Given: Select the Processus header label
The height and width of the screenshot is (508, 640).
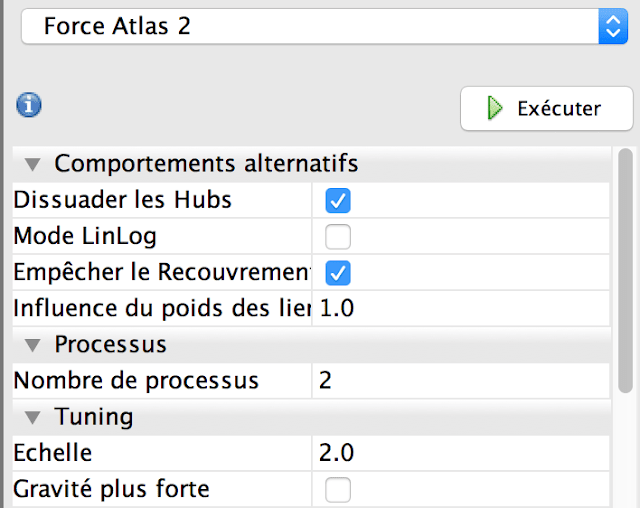Looking at the screenshot, I should point(111,344).
